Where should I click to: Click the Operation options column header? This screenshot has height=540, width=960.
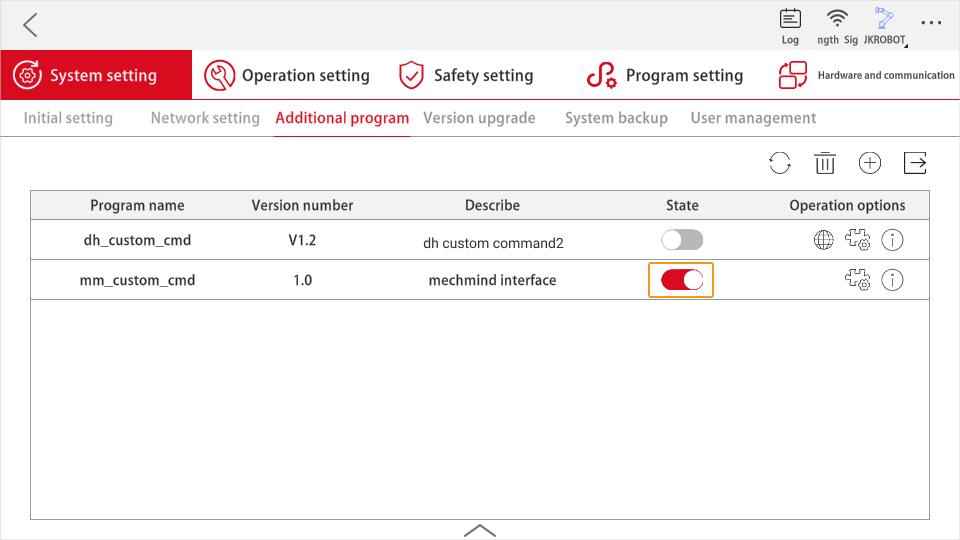(847, 205)
